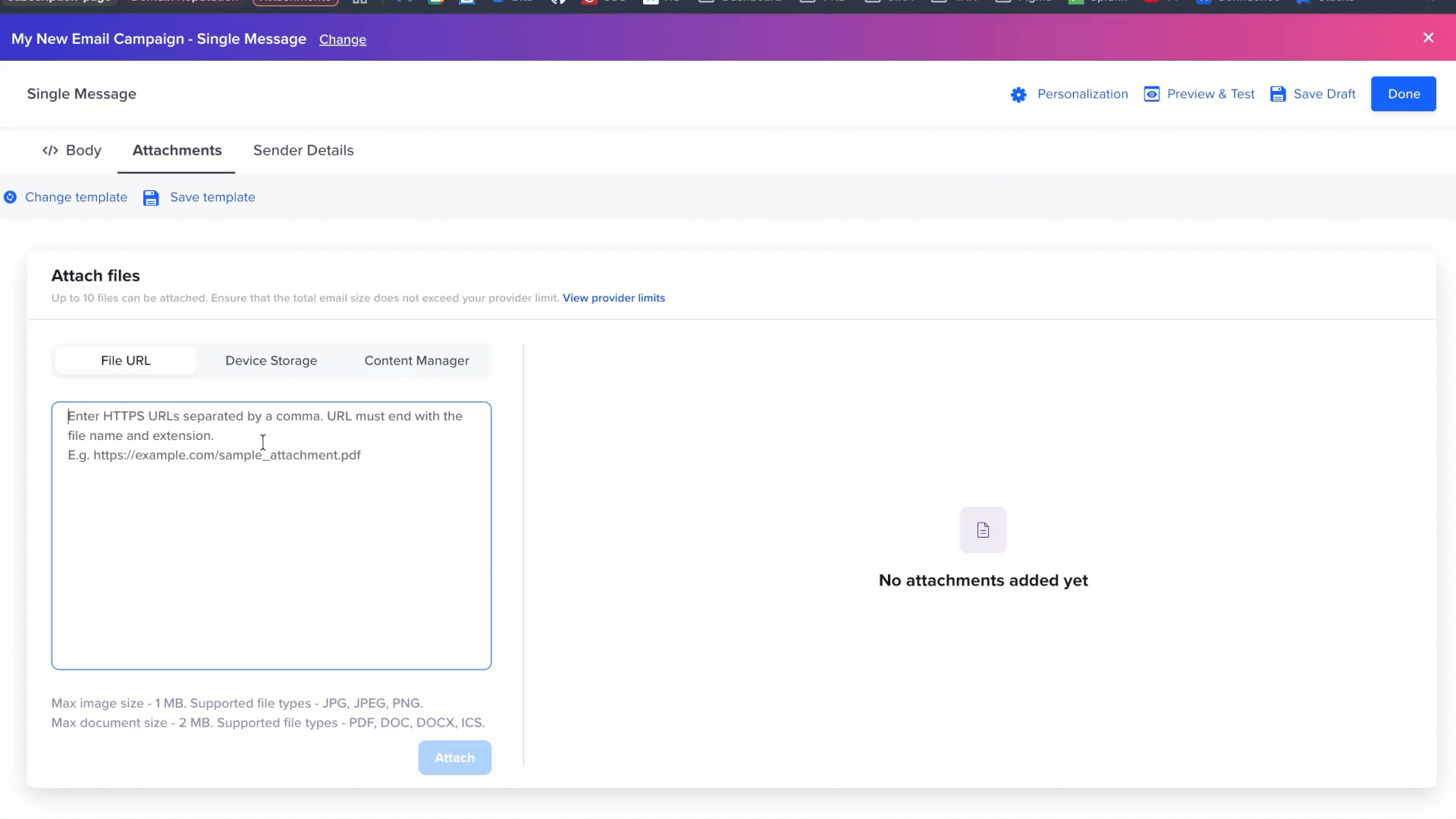Open the View provider limits link
1456x819 pixels.
click(613, 297)
